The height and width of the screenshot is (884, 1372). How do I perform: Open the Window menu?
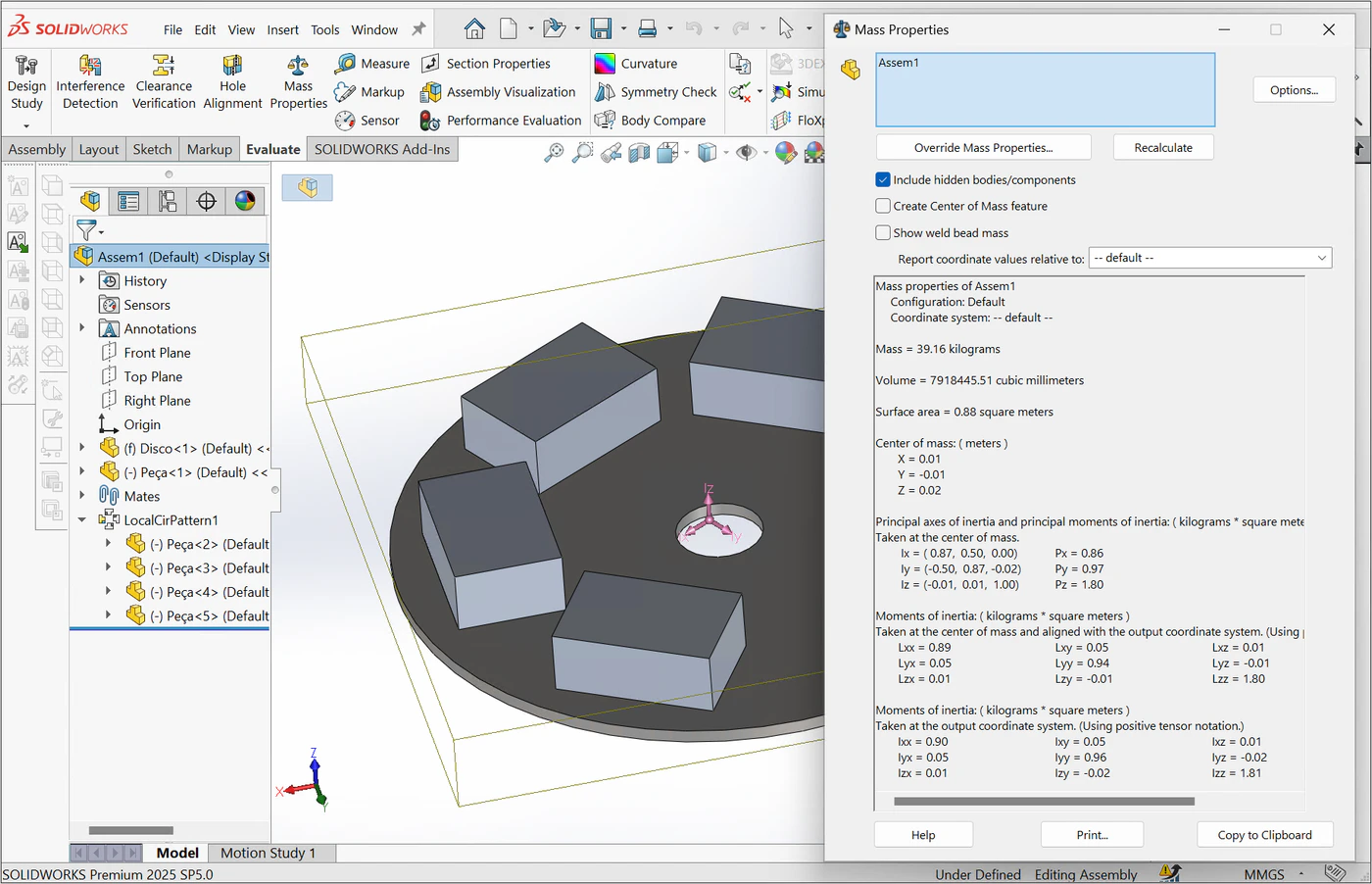click(374, 29)
